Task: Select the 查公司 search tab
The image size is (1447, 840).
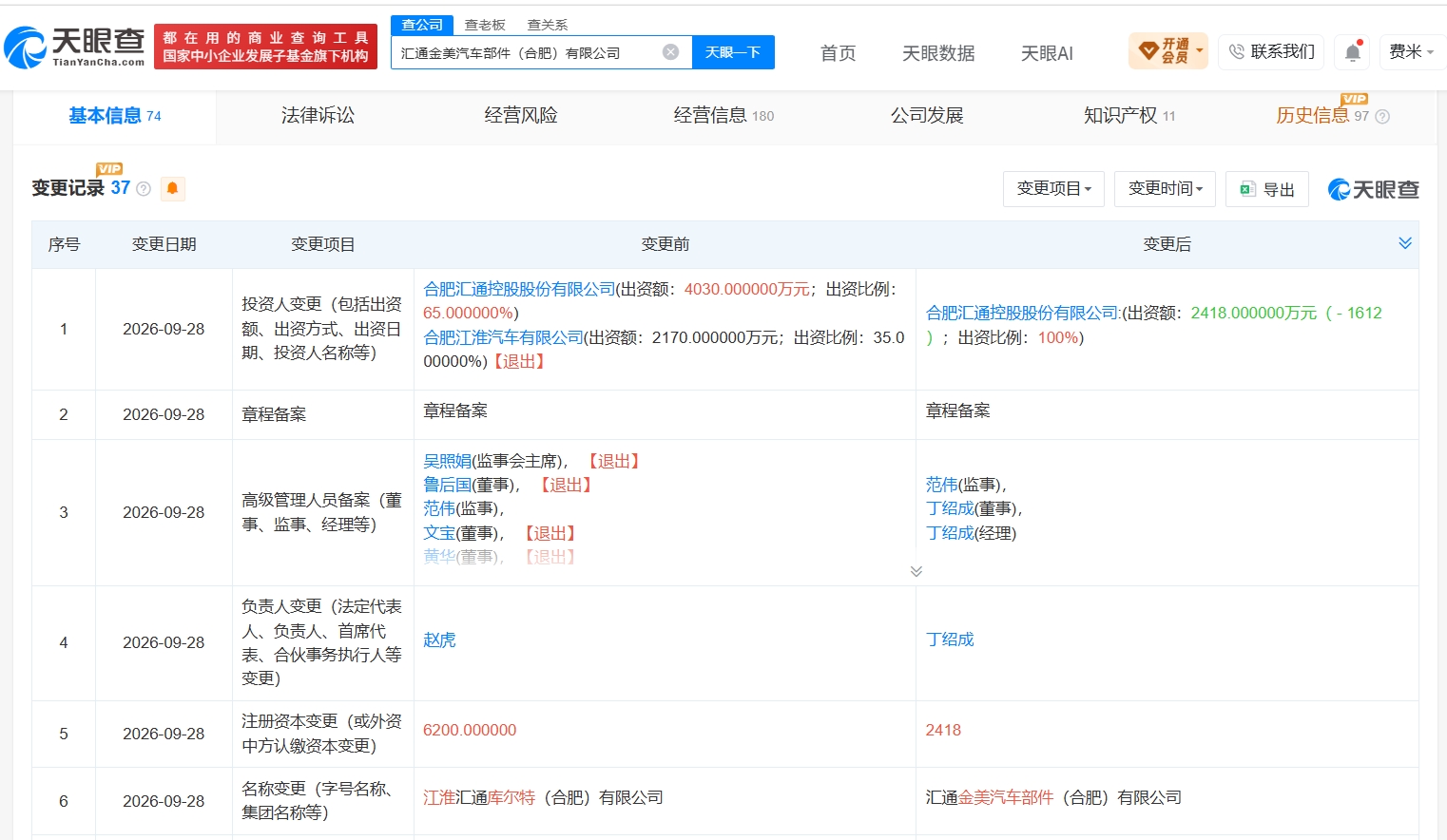Action: [x=422, y=25]
